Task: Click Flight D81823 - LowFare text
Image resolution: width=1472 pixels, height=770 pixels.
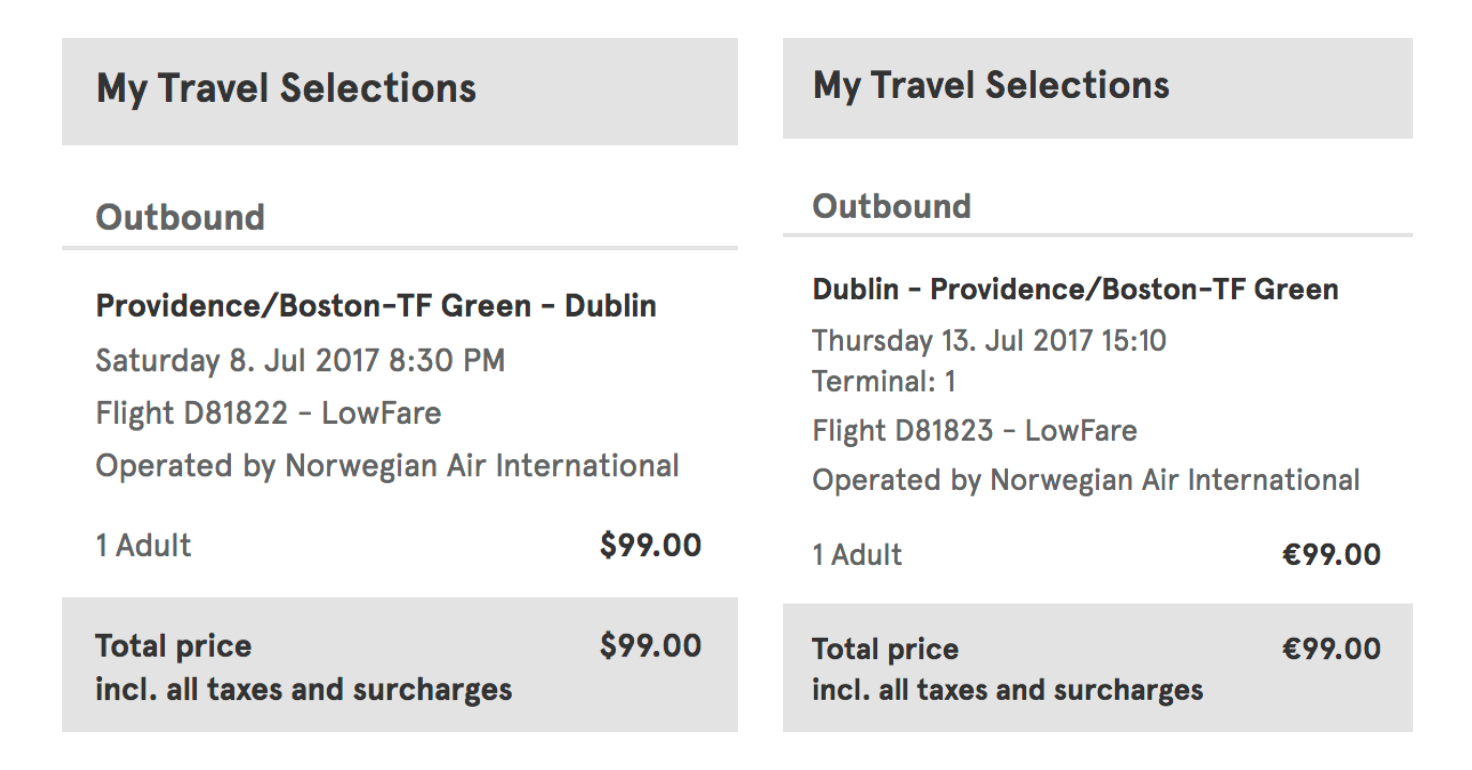Action: [x=974, y=431]
